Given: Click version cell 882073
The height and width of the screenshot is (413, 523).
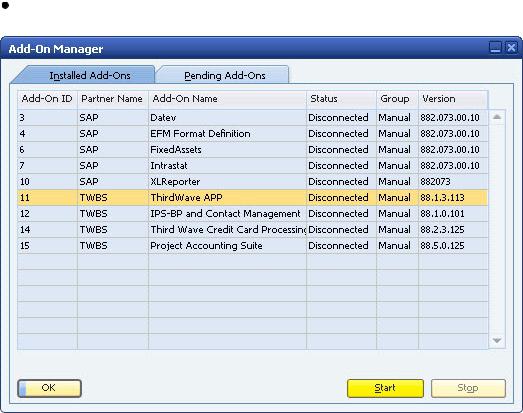Looking at the screenshot, I should (x=453, y=181).
